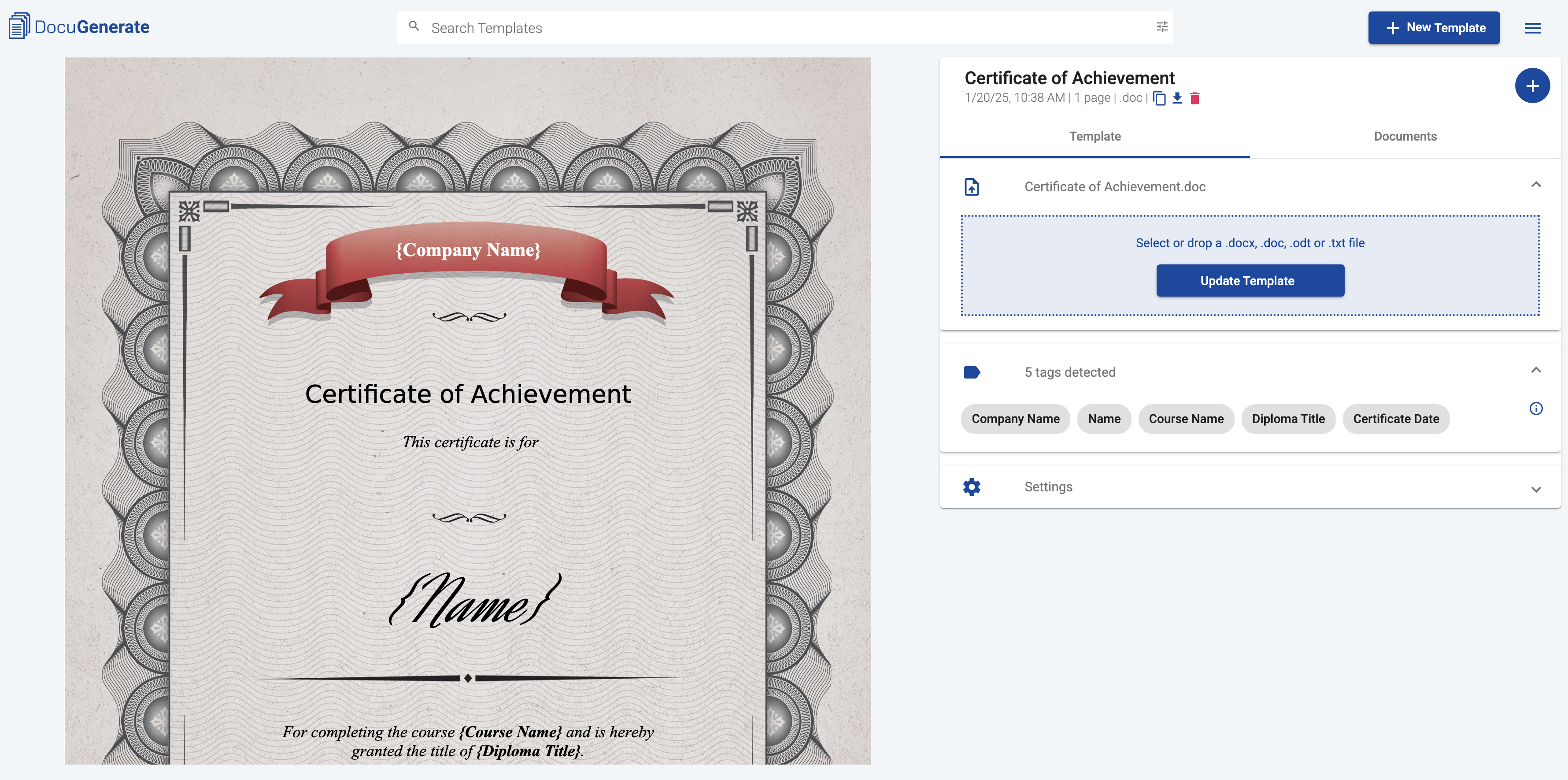Click the file upload icon beside Certificate of Achievement.doc
Viewport: 1568px width, 780px height.
pos(972,186)
